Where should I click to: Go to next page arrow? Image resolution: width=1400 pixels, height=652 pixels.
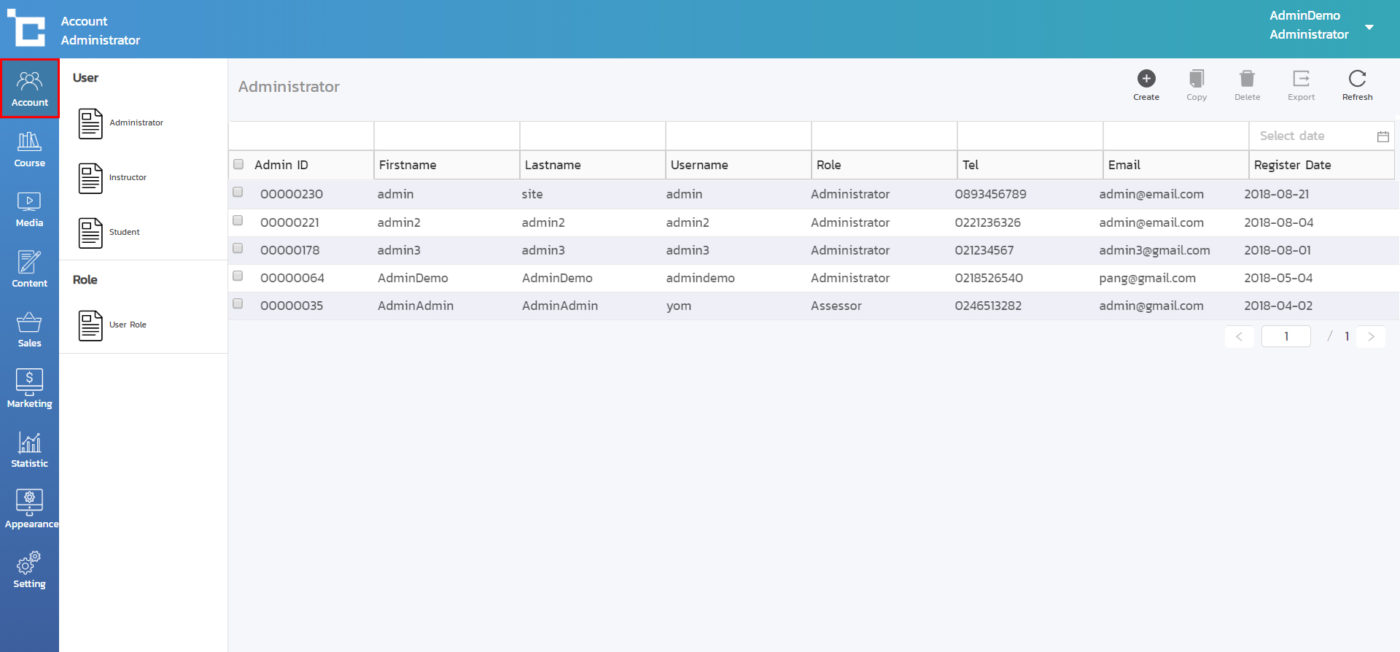tap(1371, 337)
